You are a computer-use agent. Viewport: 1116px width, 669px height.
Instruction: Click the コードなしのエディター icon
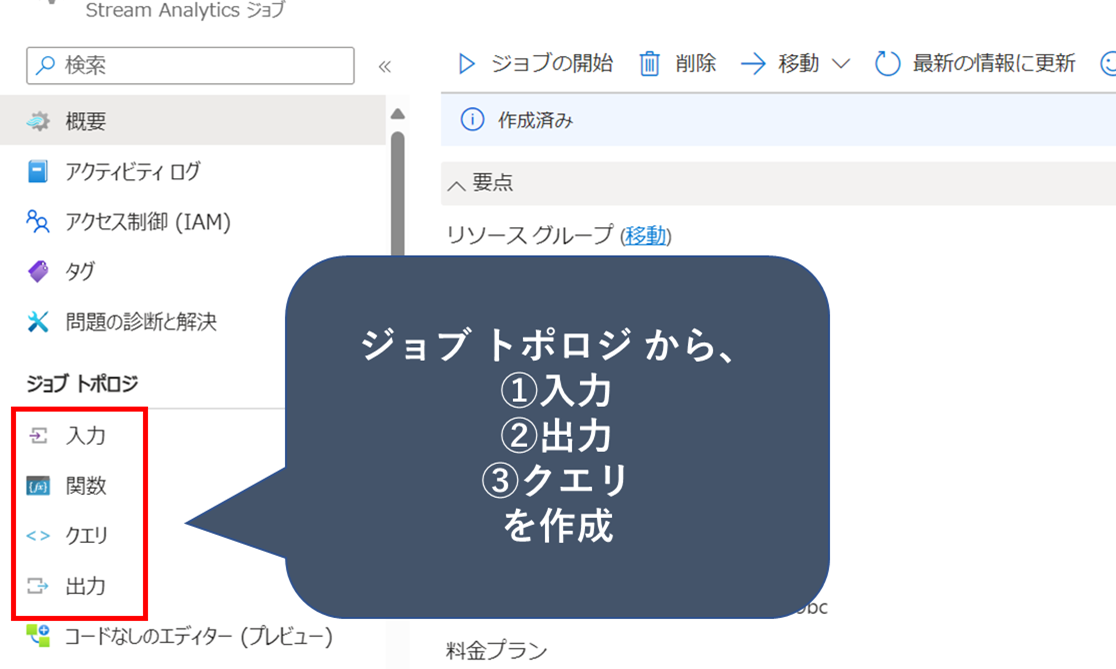38,636
